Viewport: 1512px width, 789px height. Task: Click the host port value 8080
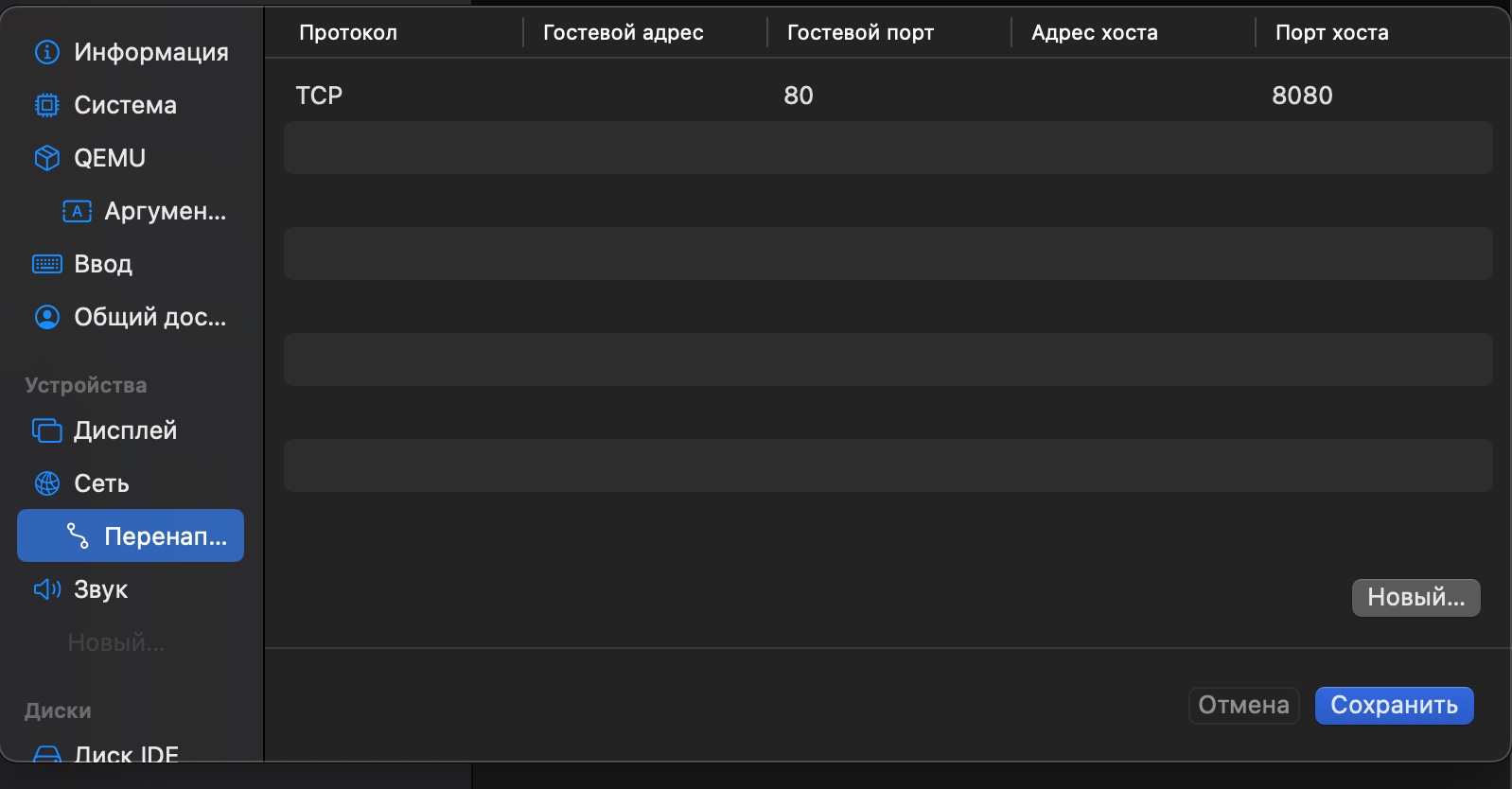click(x=1302, y=95)
